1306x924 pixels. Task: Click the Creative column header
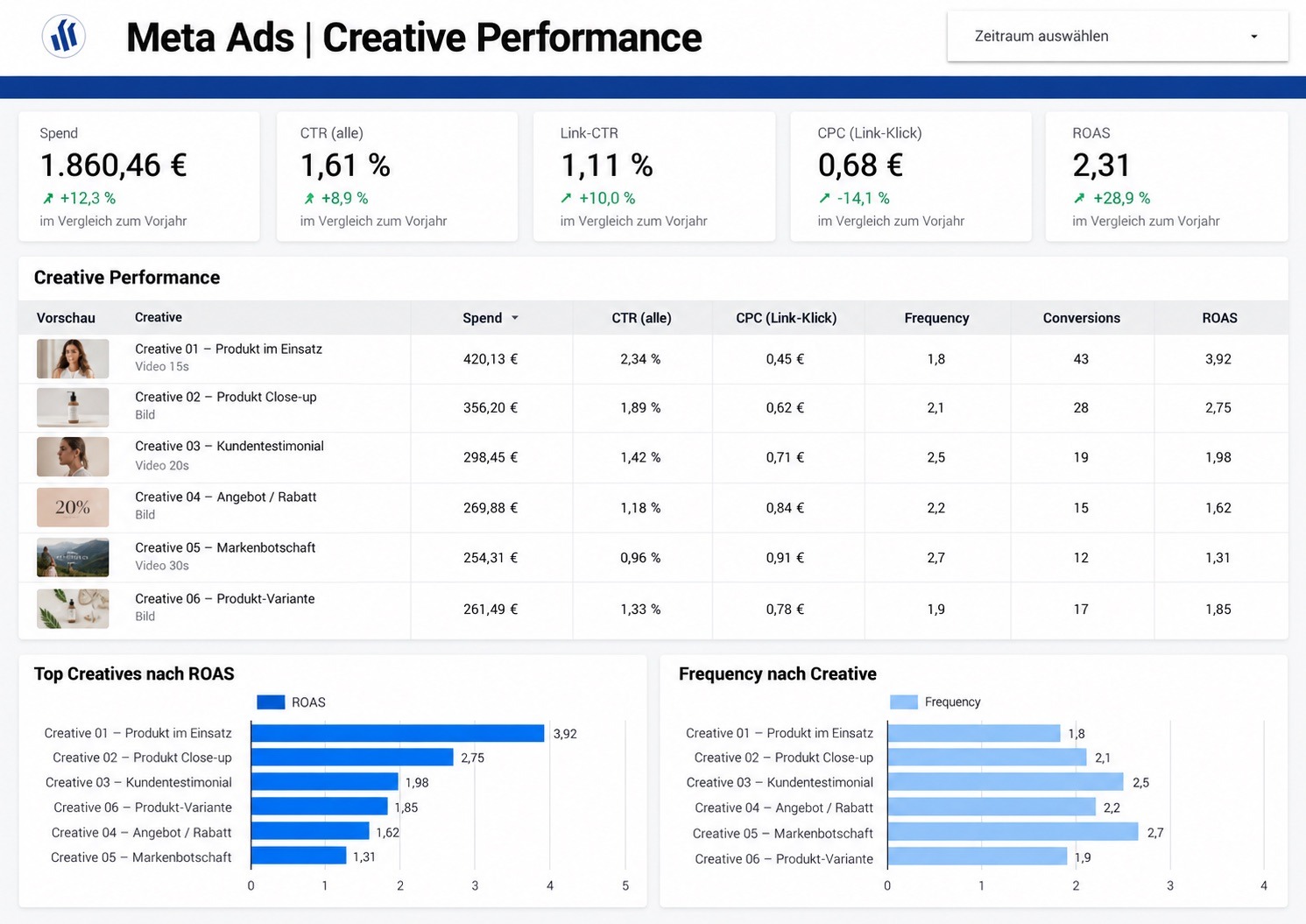(x=159, y=317)
